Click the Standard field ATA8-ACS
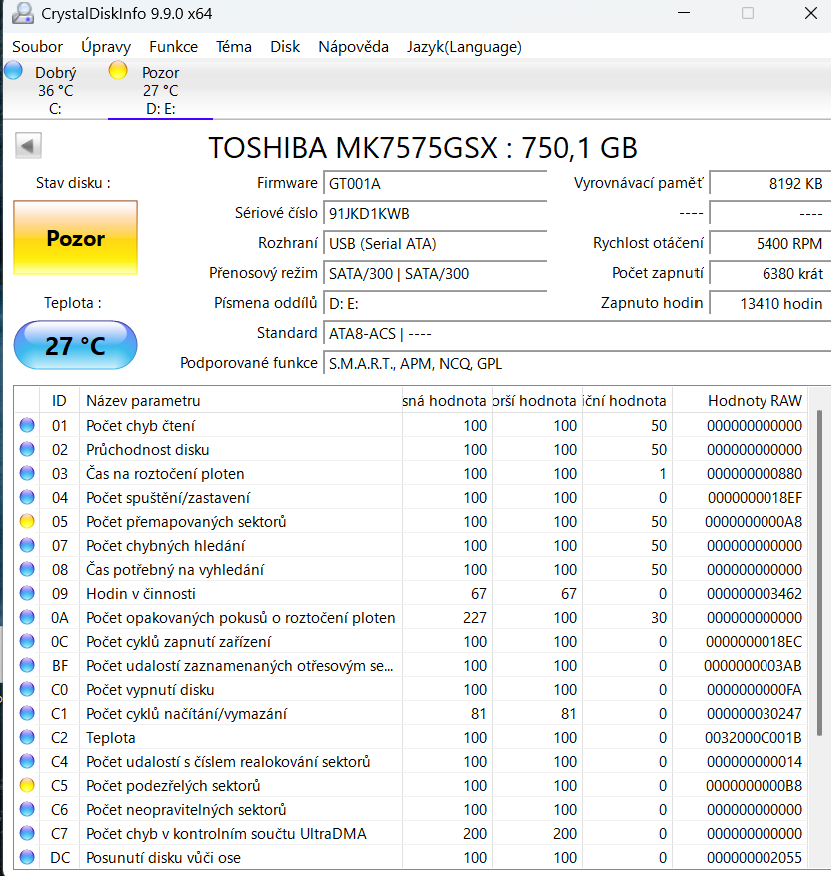Viewport: 831px width, 876px height. pyautogui.click(x=577, y=334)
